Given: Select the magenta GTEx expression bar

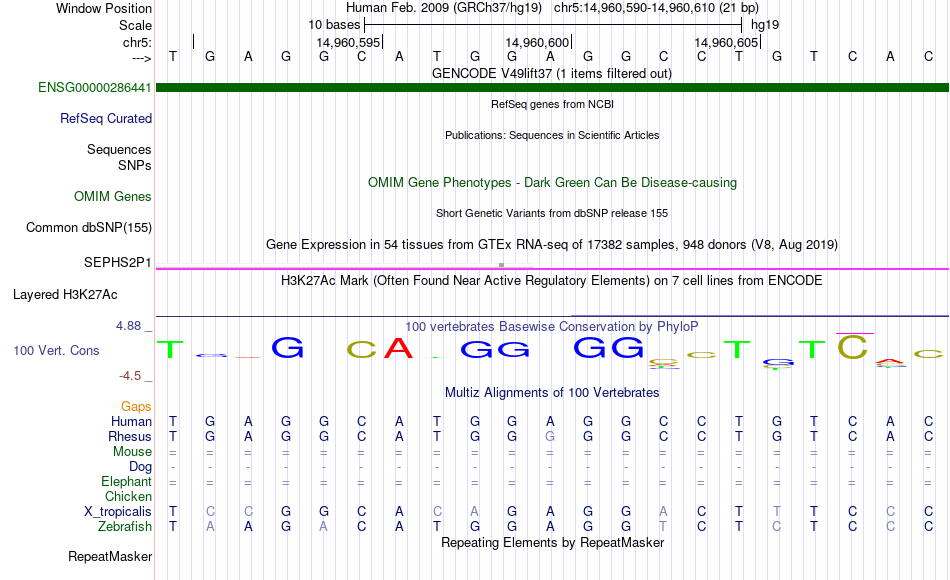Looking at the screenshot, I should [x=553, y=268].
